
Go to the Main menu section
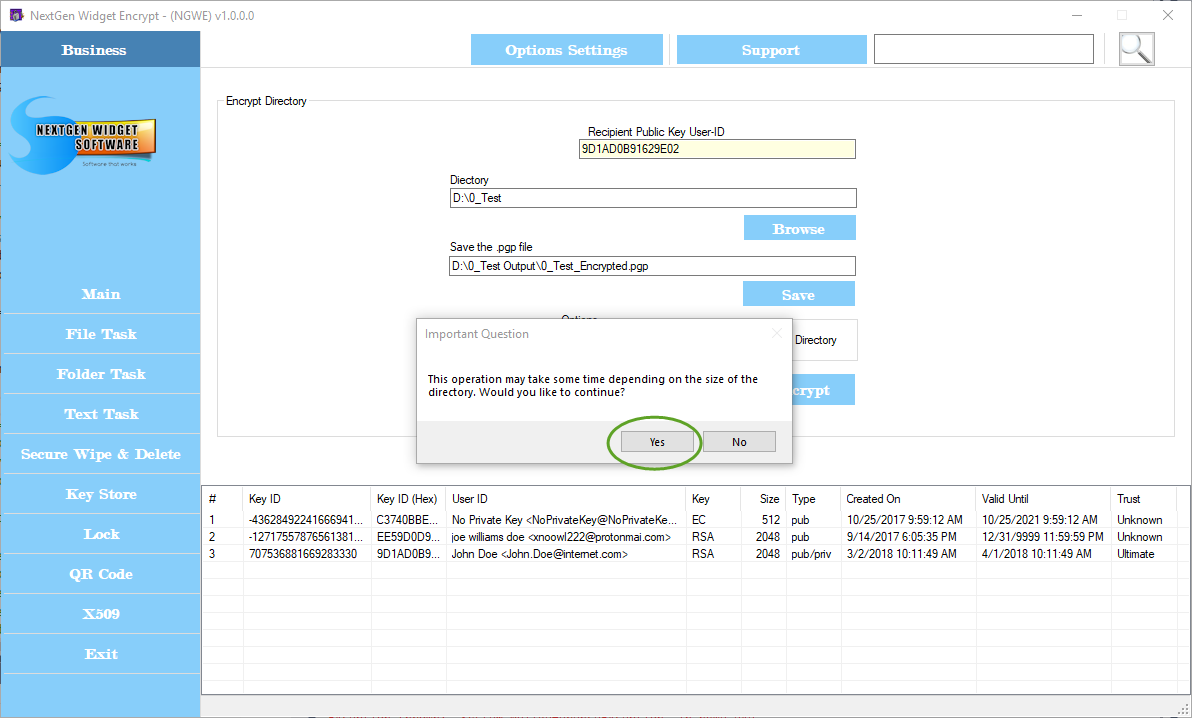tap(101, 294)
